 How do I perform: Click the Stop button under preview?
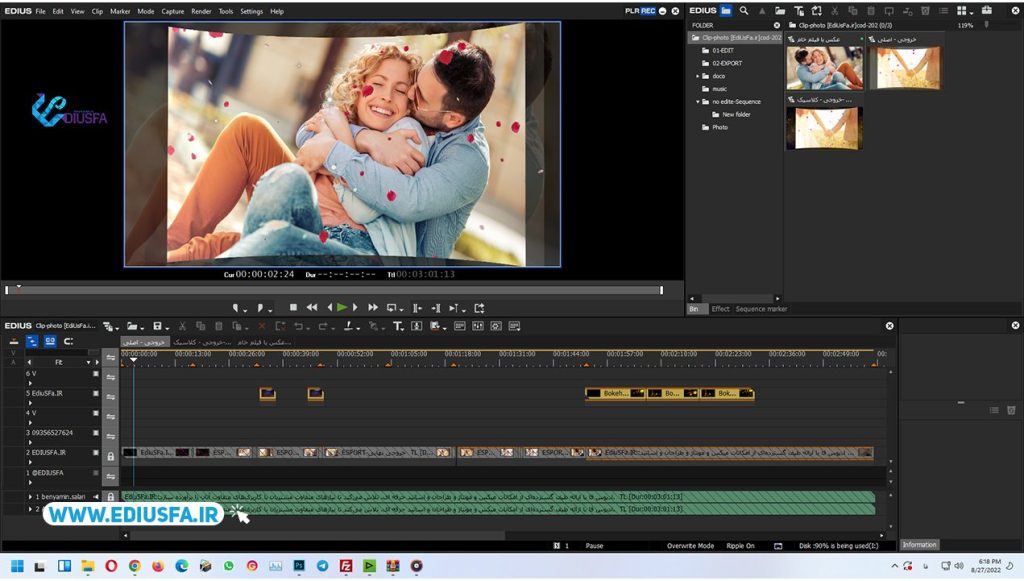pyautogui.click(x=293, y=307)
